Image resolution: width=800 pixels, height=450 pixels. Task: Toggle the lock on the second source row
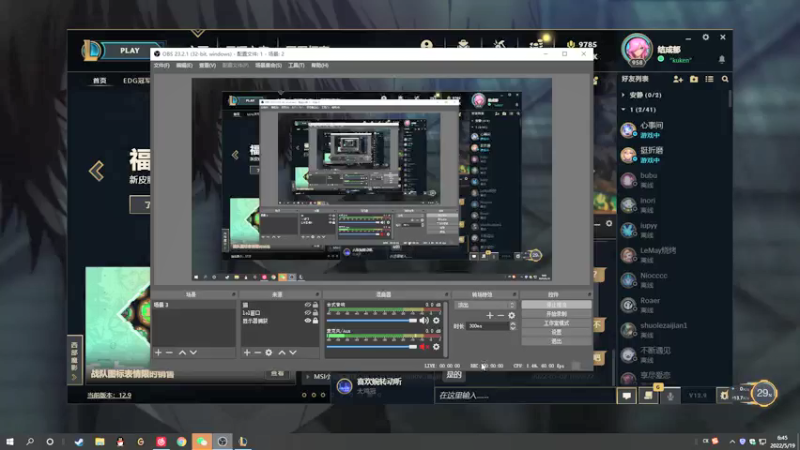coord(315,313)
